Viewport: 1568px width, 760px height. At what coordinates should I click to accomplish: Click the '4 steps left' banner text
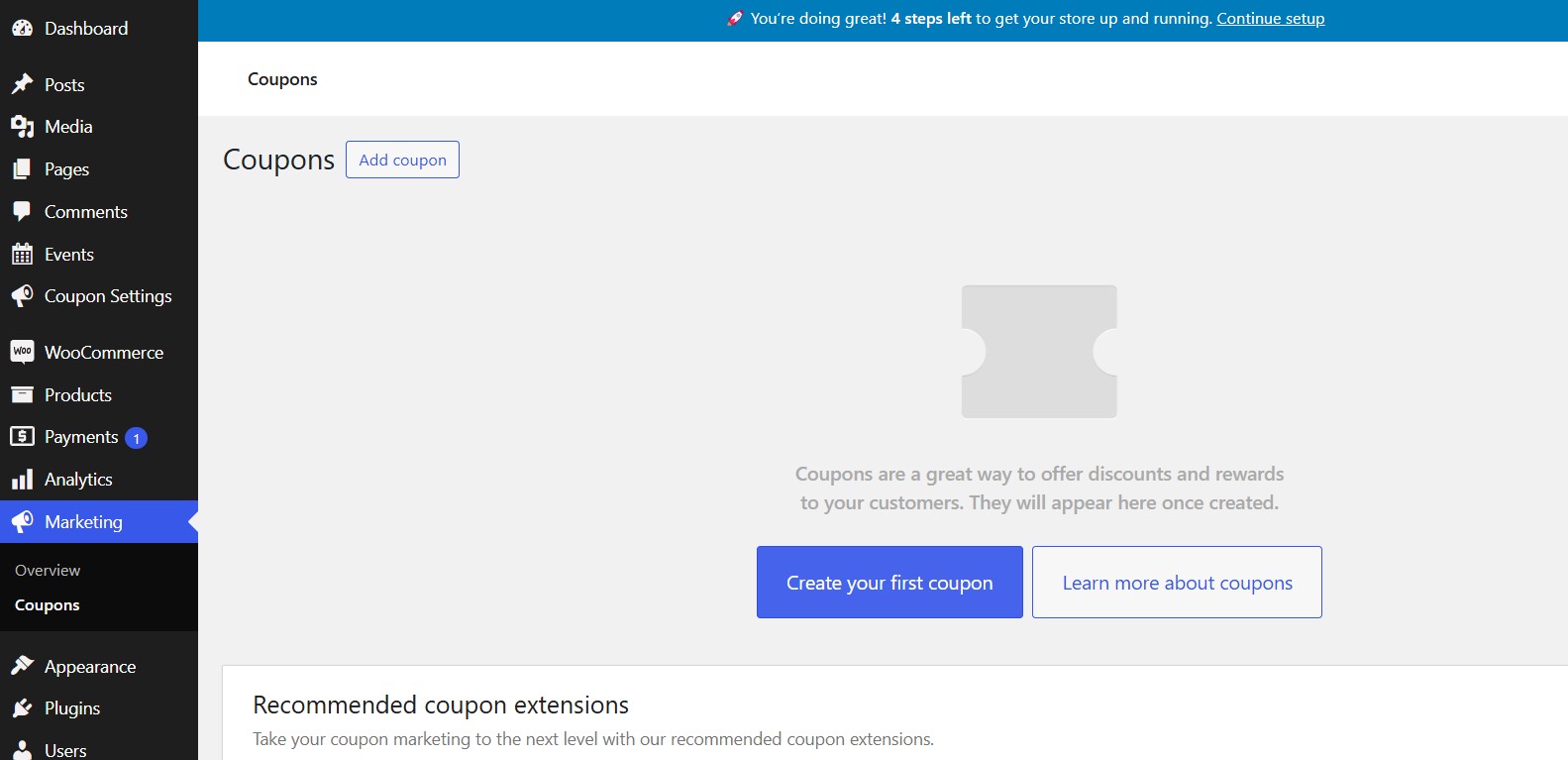pyautogui.click(x=931, y=19)
